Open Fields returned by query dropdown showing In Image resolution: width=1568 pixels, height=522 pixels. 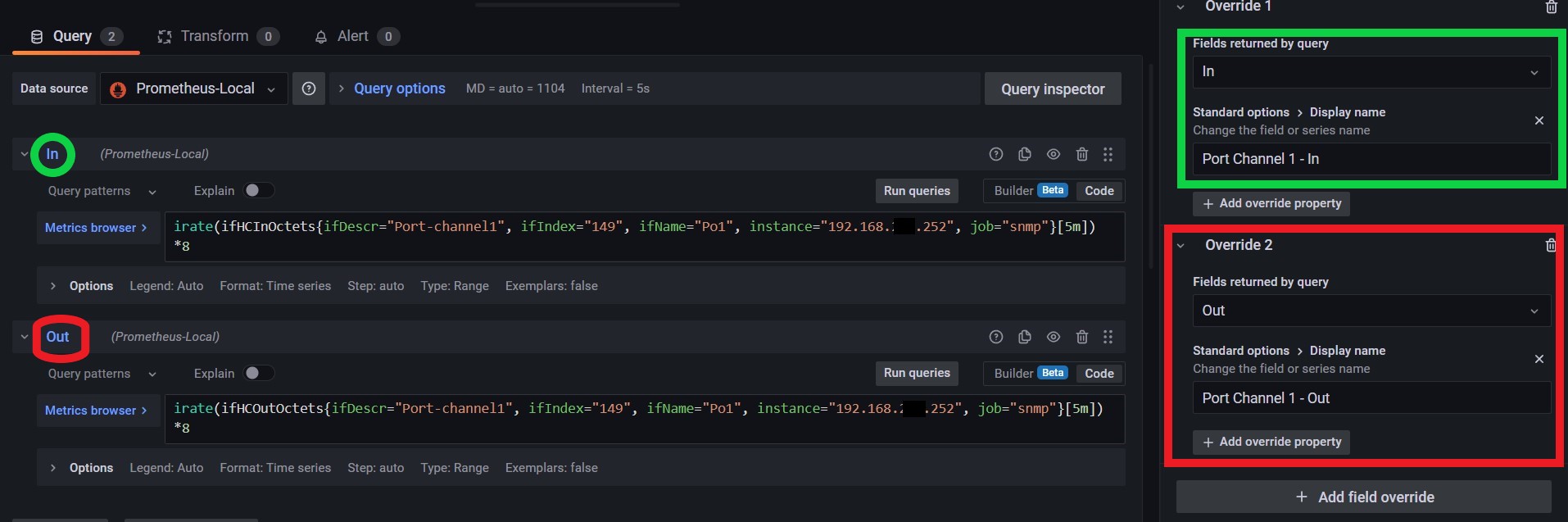[1371, 72]
